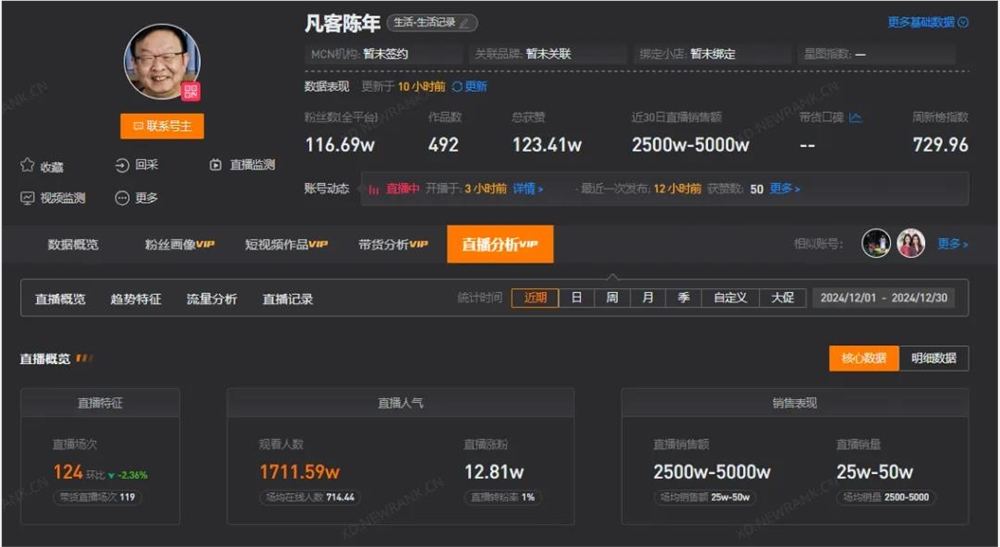Click the 环比 -2.36% change indicator
The image size is (1000, 547).
pyautogui.click(x=117, y=475)
